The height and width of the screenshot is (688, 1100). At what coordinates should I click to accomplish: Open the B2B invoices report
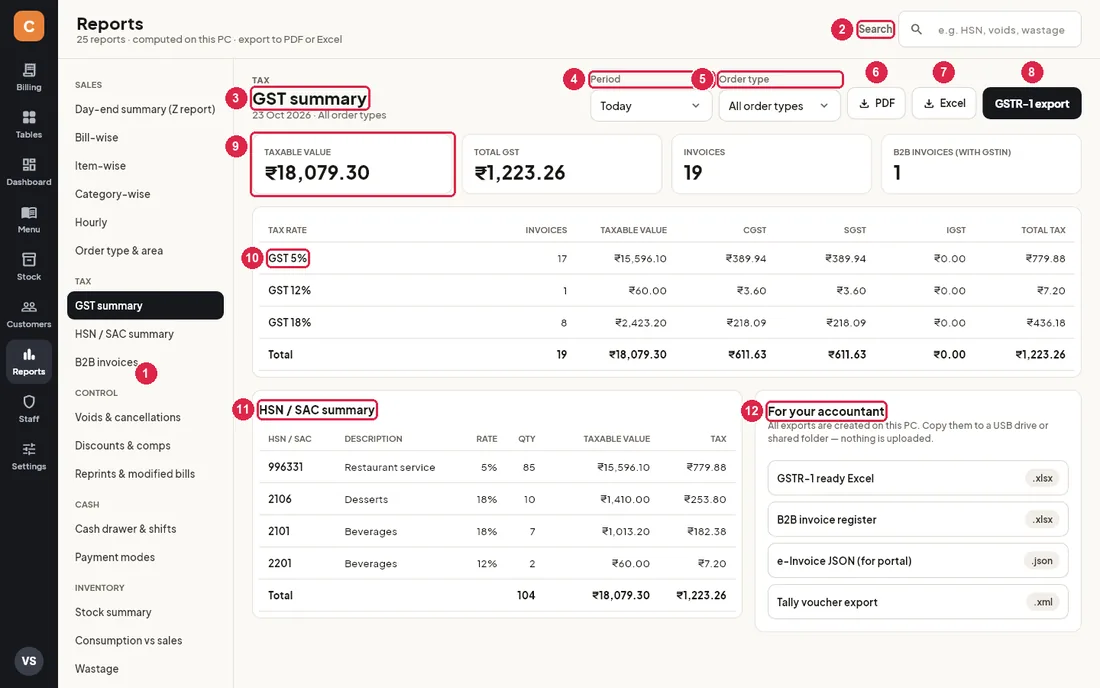click(x=145, y=362)
